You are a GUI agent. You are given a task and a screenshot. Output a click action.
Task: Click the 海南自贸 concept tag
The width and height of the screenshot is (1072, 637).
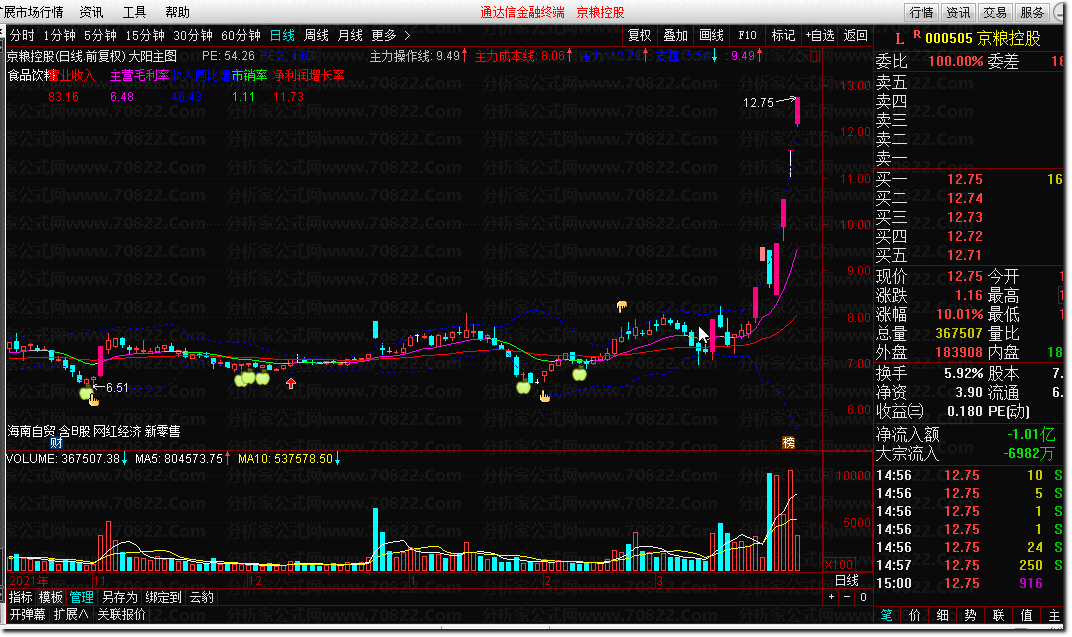31,431
